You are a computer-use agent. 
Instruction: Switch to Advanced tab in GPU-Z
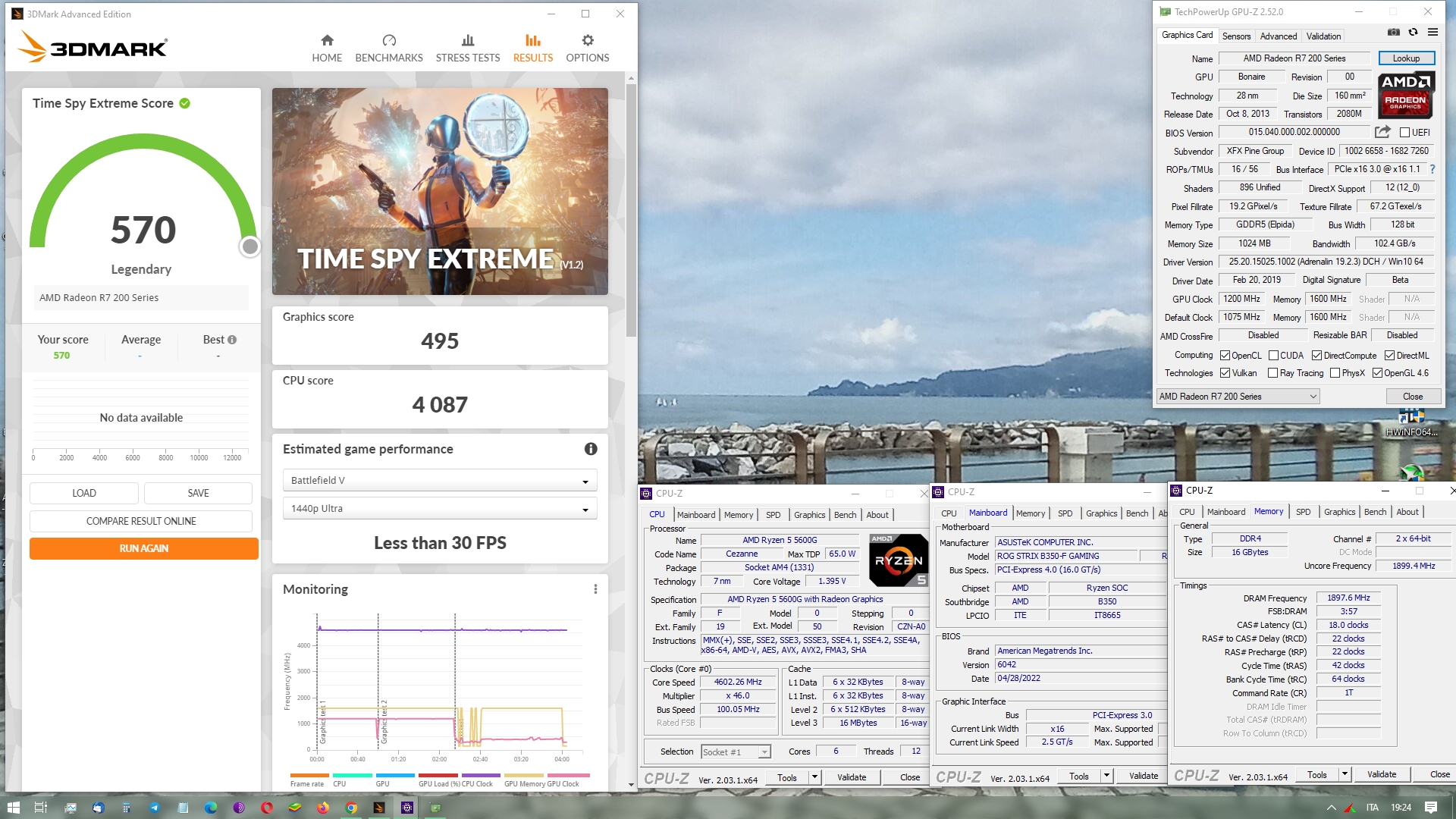(x=1279, y=36)
